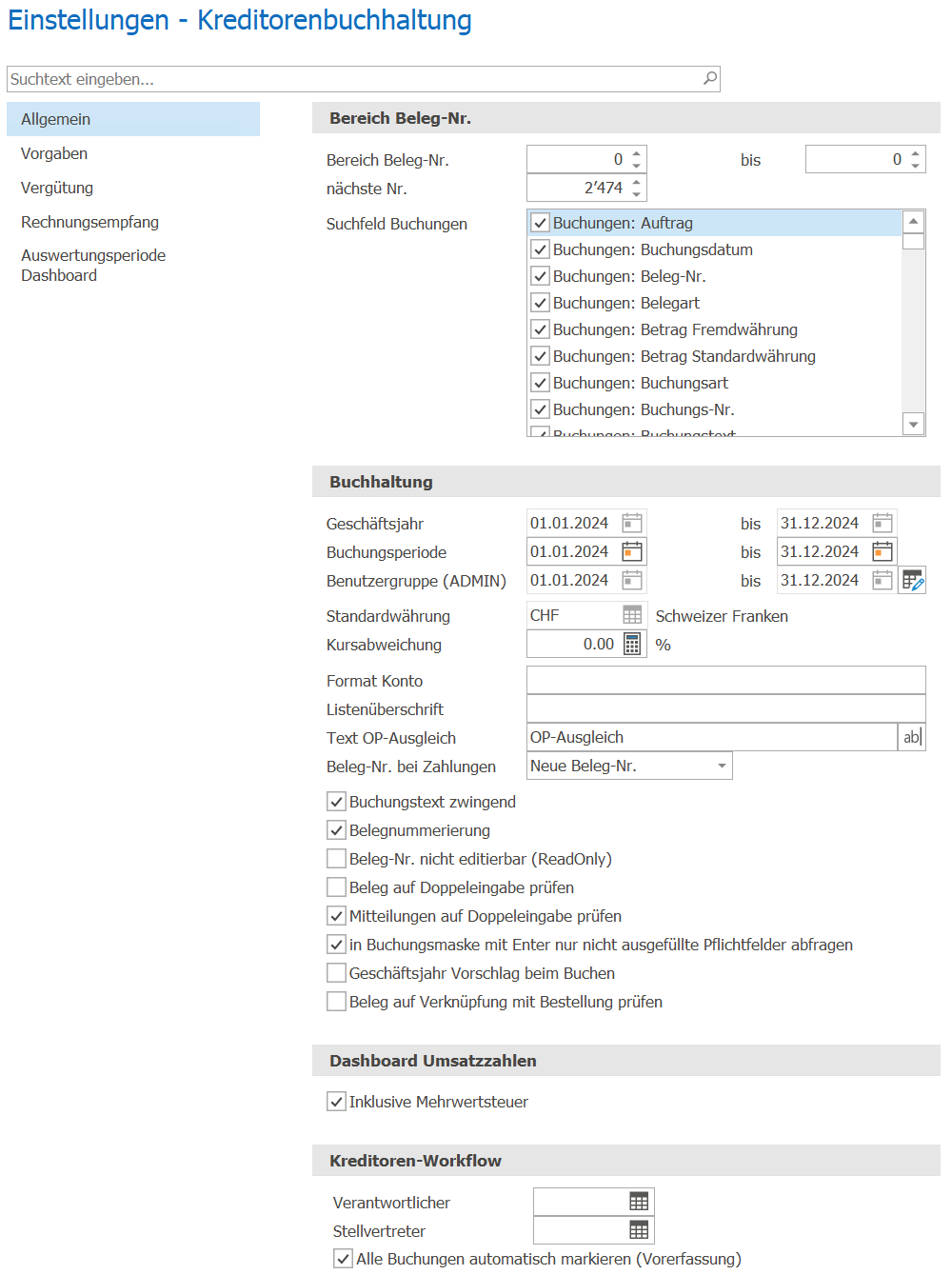The height and width of the screenshot is (1275, 952).
Task: Increase the Bereich Beleg-Nr. 'bis' value
Action: pyautogui.click(x=916, y=152)
